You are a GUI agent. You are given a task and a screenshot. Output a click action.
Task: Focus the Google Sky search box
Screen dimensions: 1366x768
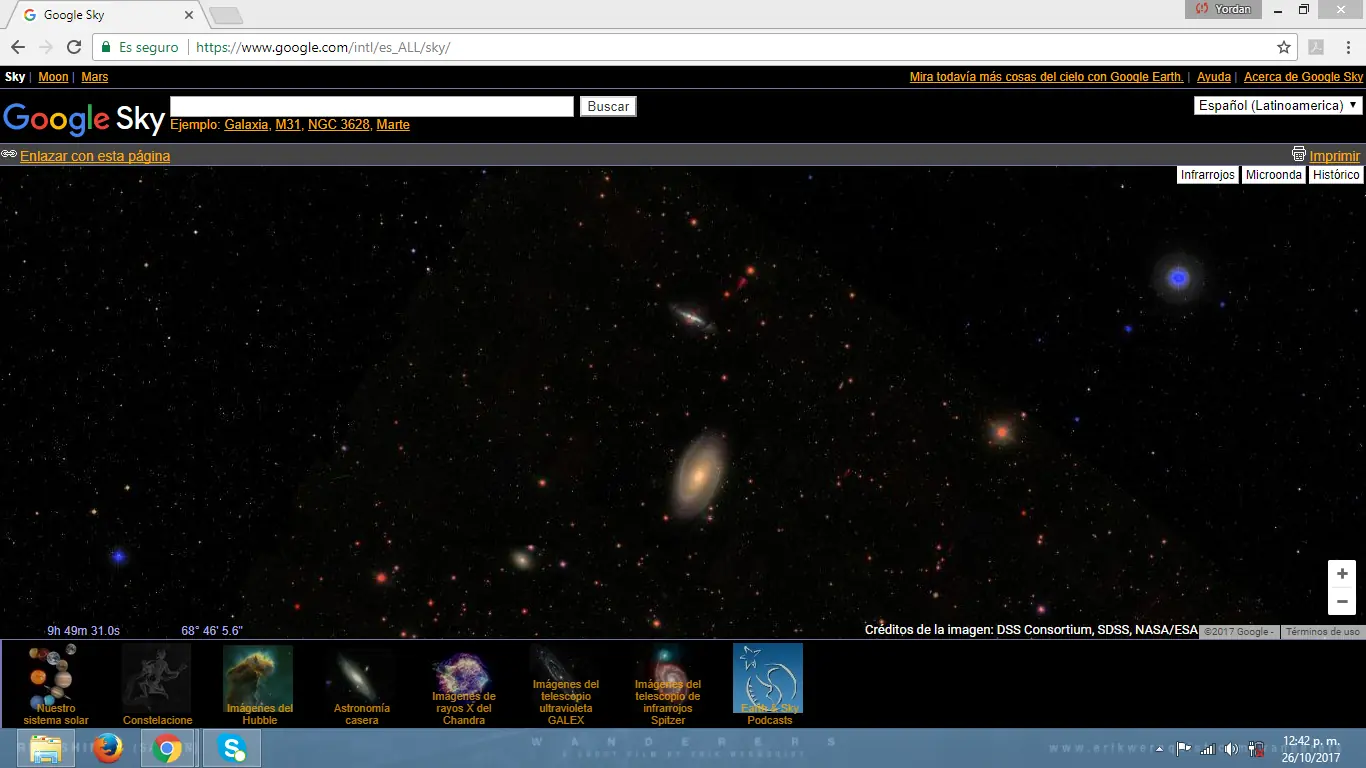372,106
